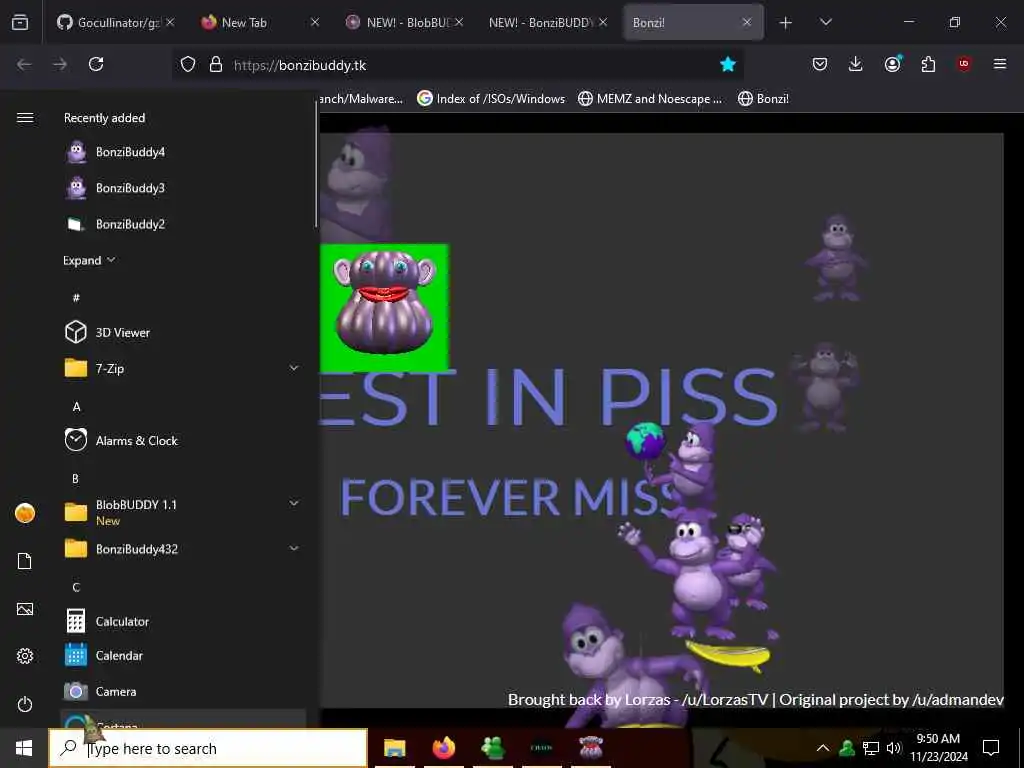Open the BlobBuddy taskbar icon
1024x768 pixels.
pos(590,748)
